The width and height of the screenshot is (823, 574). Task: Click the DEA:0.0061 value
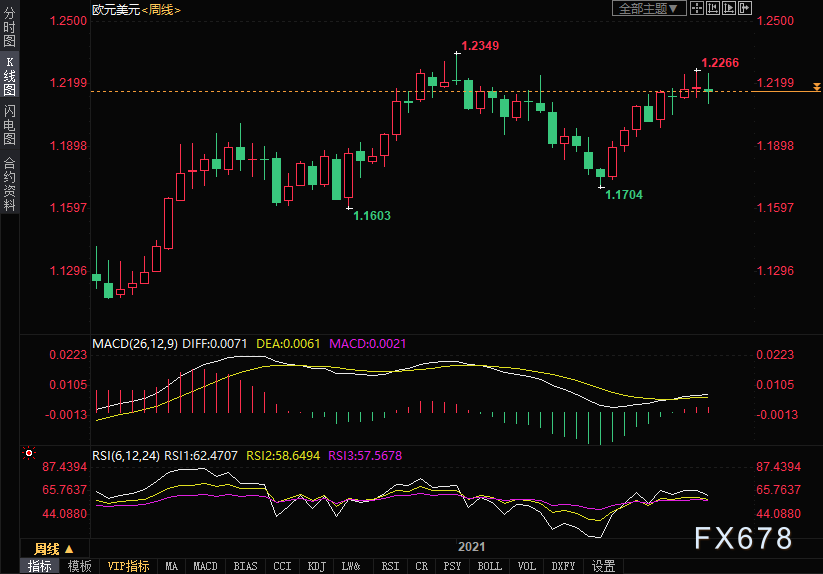tap(288, 344)
